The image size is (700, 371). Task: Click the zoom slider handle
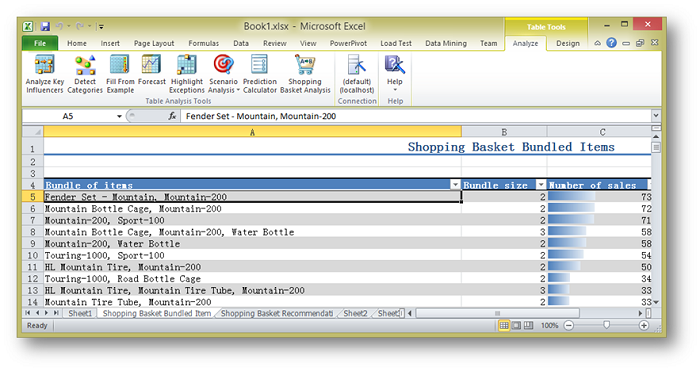pos(606,325)
